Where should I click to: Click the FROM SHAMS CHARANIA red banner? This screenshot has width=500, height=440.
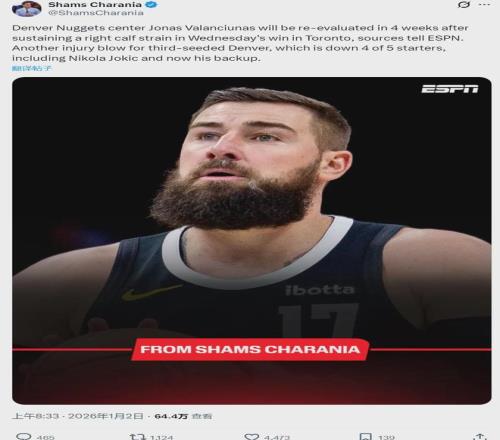[x=250, y=349]
